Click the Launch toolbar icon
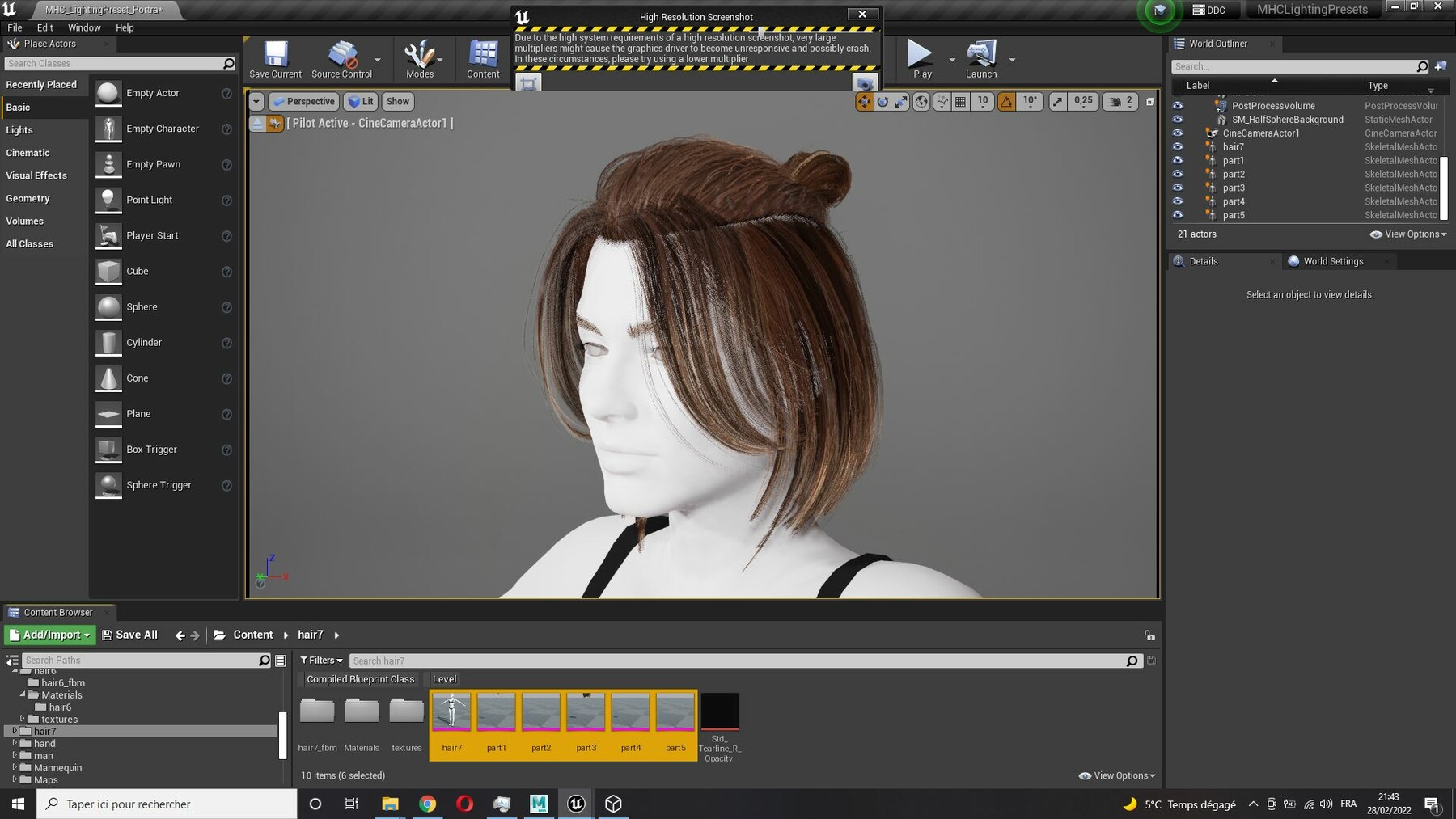Viewport: 1456px width, 819px height. [981, 59]
